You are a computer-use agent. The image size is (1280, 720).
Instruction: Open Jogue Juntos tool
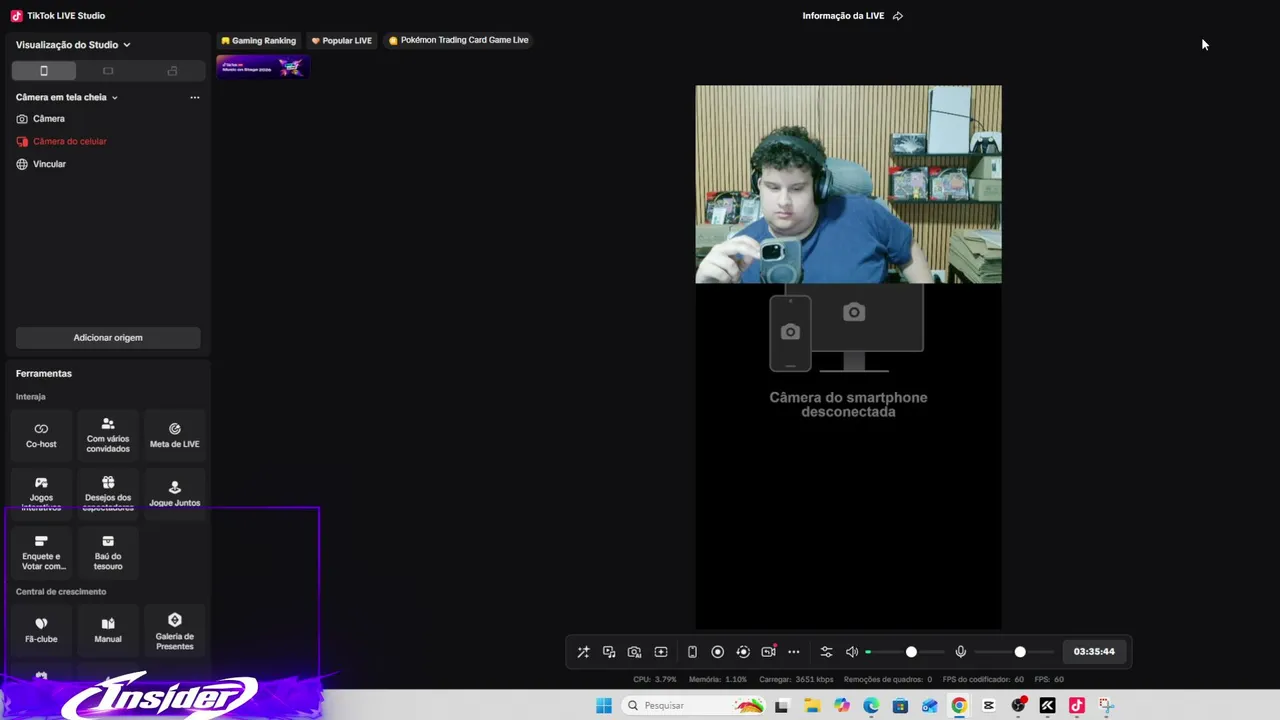(x=175, y=493)
